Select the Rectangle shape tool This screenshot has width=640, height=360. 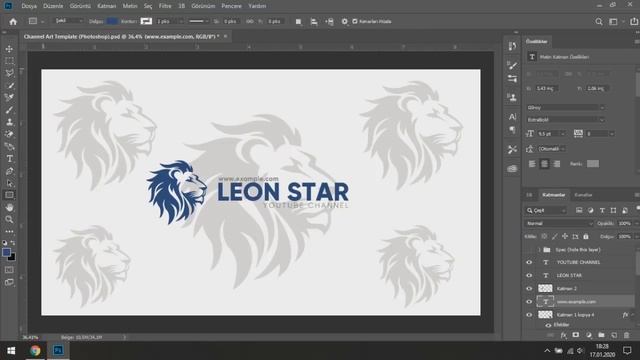point(9,195)
